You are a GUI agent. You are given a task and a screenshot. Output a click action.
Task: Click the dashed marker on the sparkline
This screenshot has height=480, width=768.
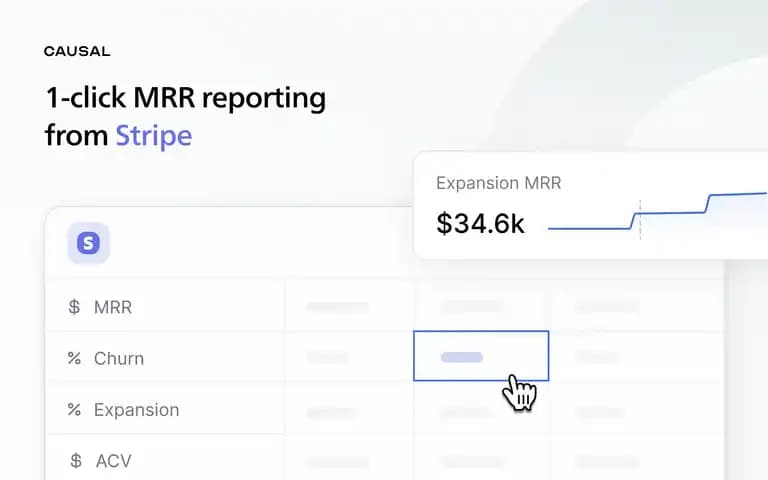point(640,219)
